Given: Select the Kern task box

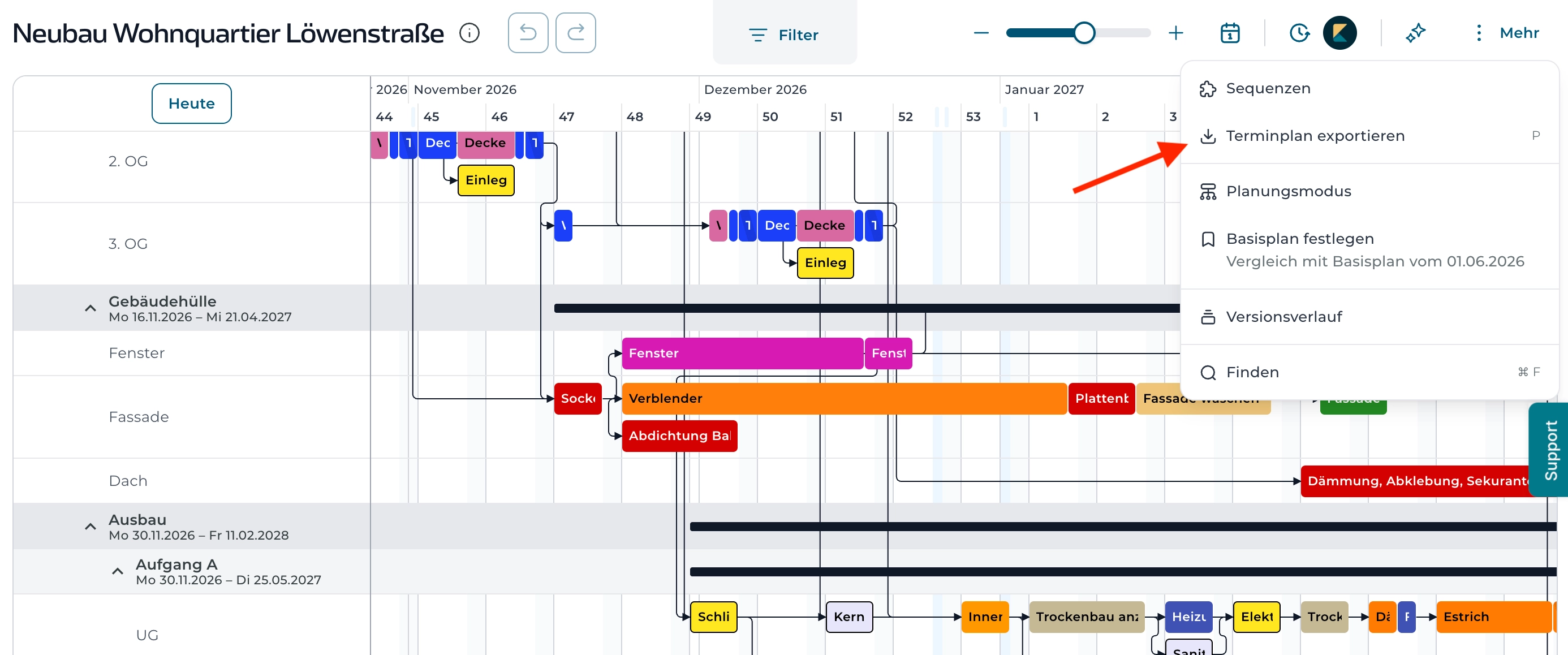Looking at the screenshot, I should [x=849, y=617].
